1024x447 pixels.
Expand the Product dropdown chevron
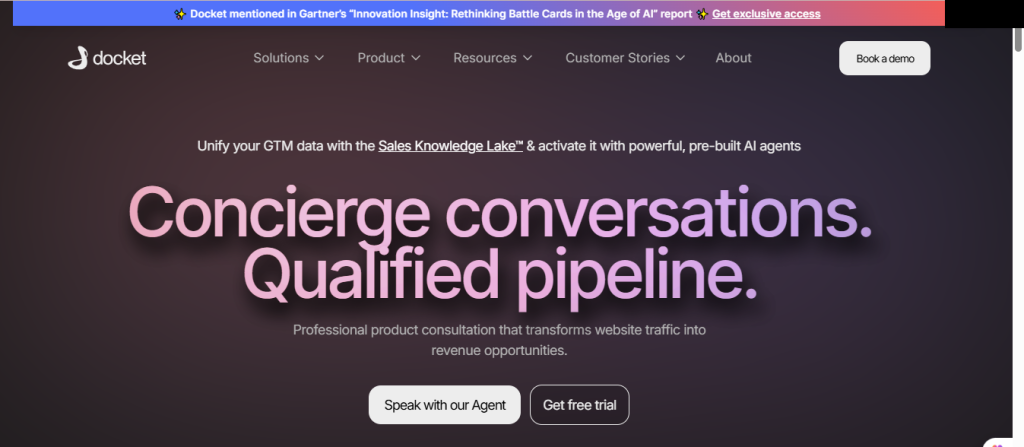click(x=415, y=58)
